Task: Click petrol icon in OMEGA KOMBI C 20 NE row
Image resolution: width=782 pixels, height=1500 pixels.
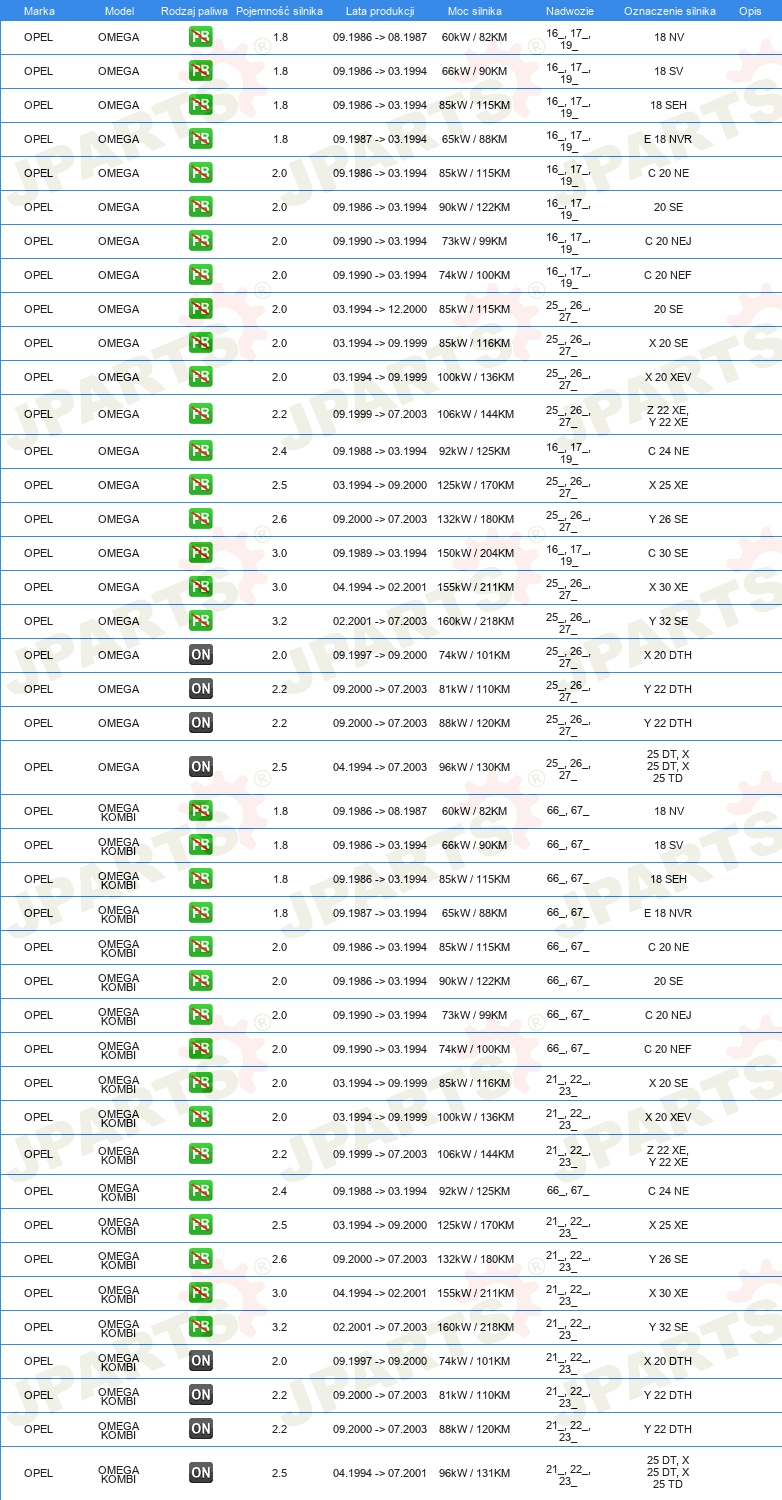Action: coord(201,948)
